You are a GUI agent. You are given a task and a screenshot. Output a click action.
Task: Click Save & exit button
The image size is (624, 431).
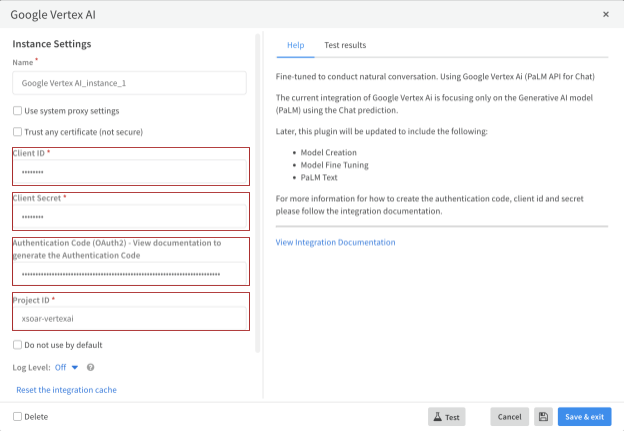click(x=584, y=417)
